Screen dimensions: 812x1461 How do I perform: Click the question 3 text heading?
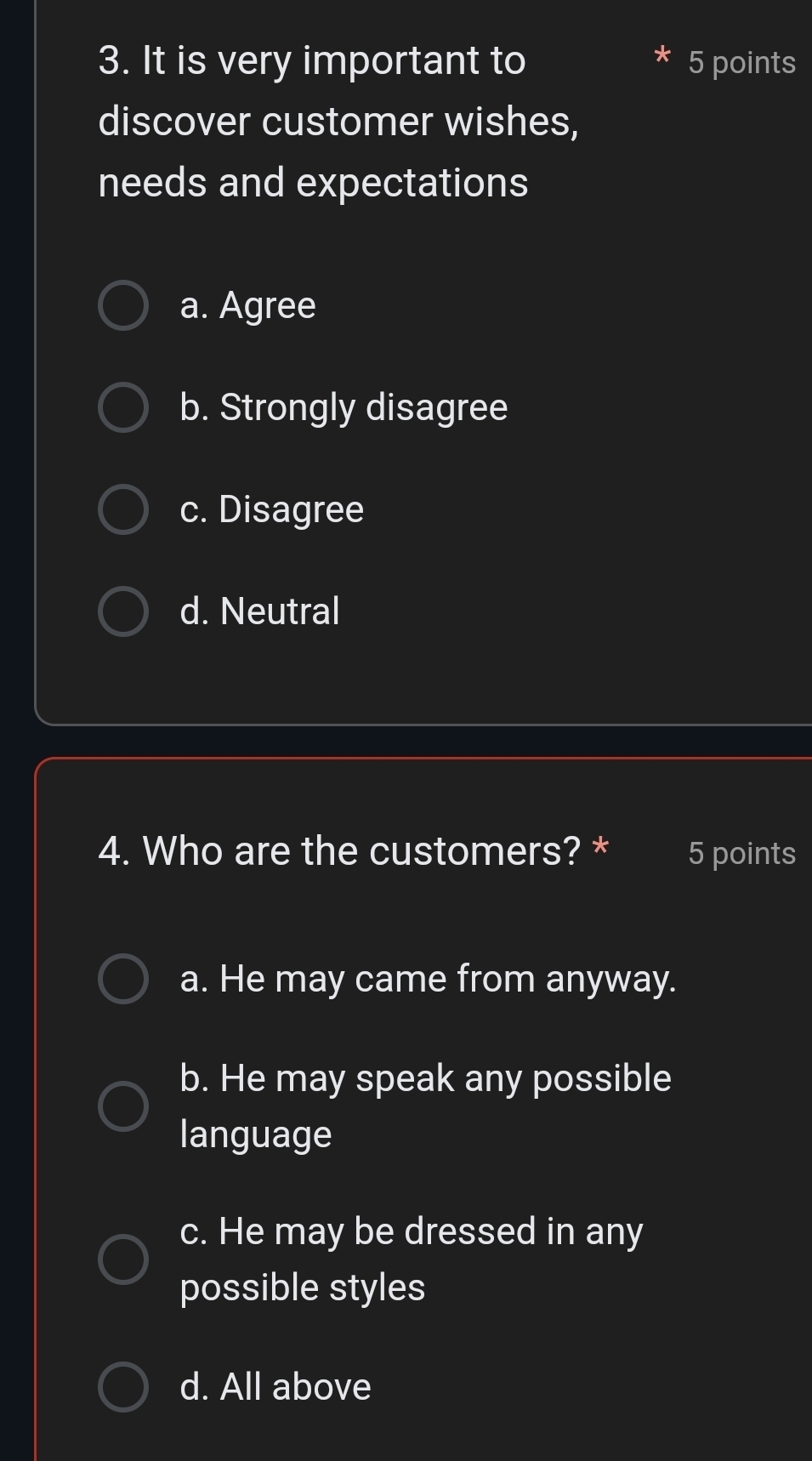pyautogui.click(x=315, y=121)
